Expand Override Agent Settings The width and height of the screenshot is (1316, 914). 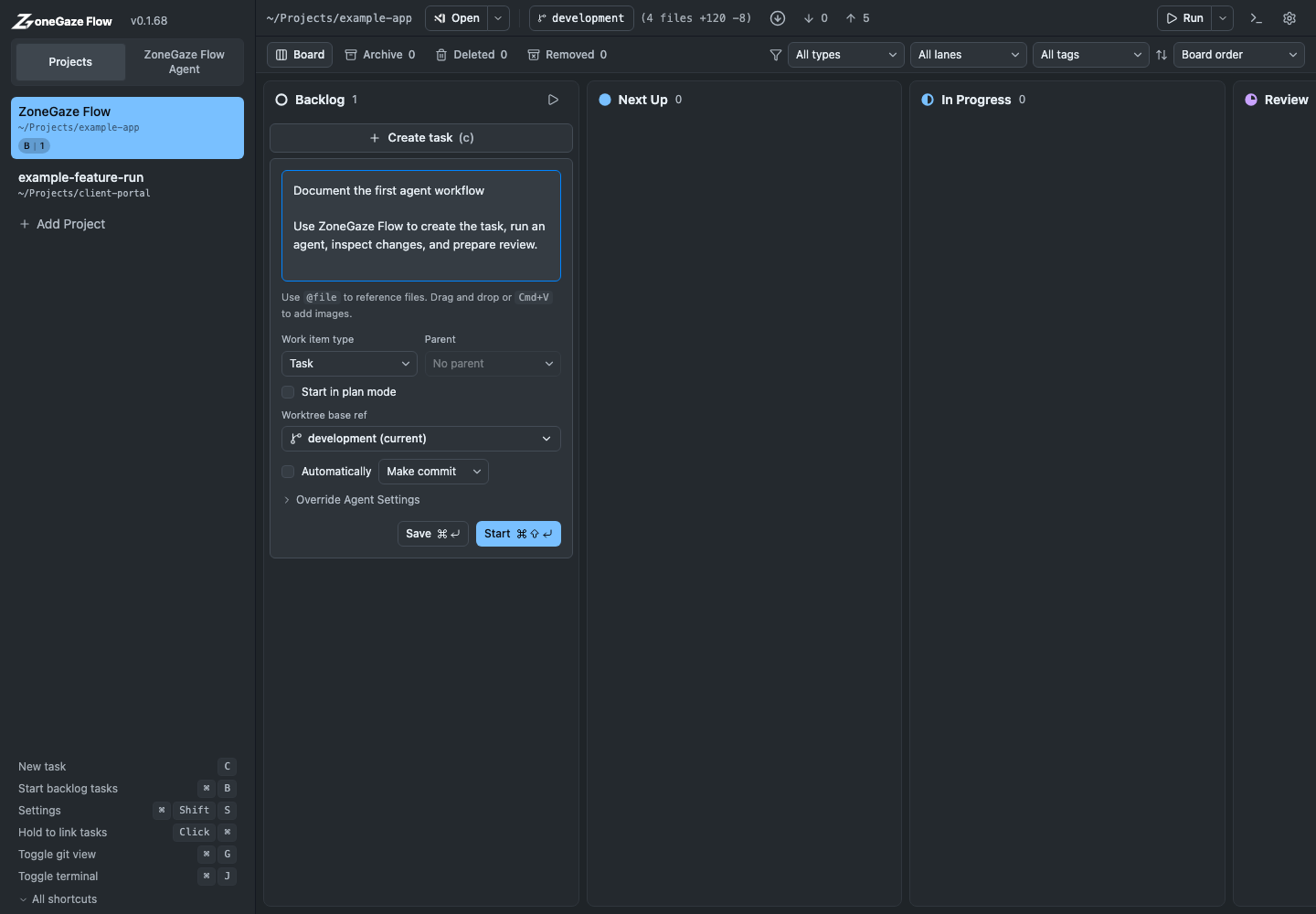click(x=352, y=500)
